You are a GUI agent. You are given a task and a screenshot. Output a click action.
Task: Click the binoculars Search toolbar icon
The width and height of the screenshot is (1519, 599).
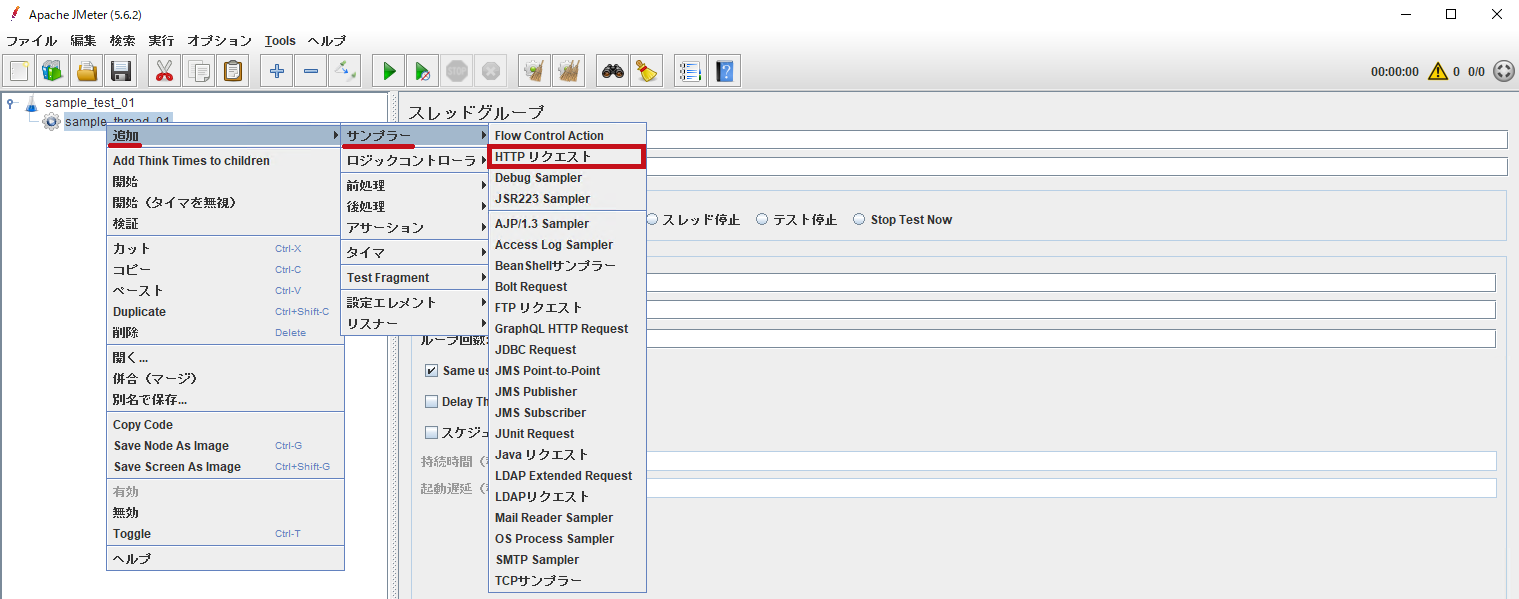613,71
